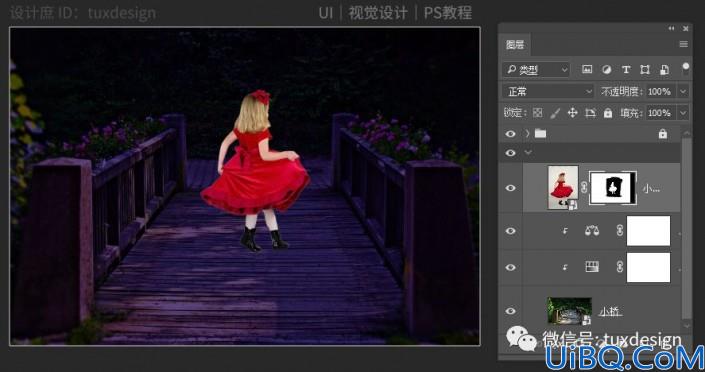Hide the expanded second group
Viewport: 705px width, 372px height.
(x=510, y=153)
